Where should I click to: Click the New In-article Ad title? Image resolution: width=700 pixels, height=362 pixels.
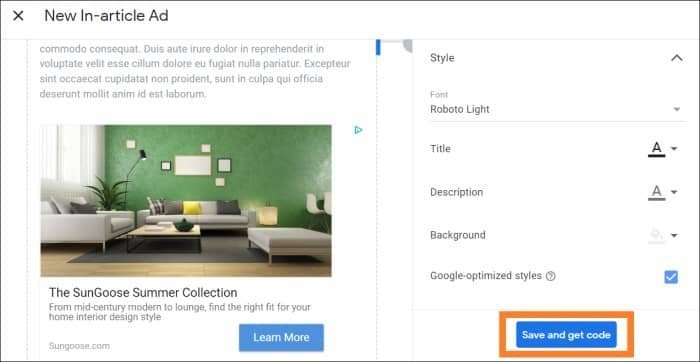click(x=106, y=16)
